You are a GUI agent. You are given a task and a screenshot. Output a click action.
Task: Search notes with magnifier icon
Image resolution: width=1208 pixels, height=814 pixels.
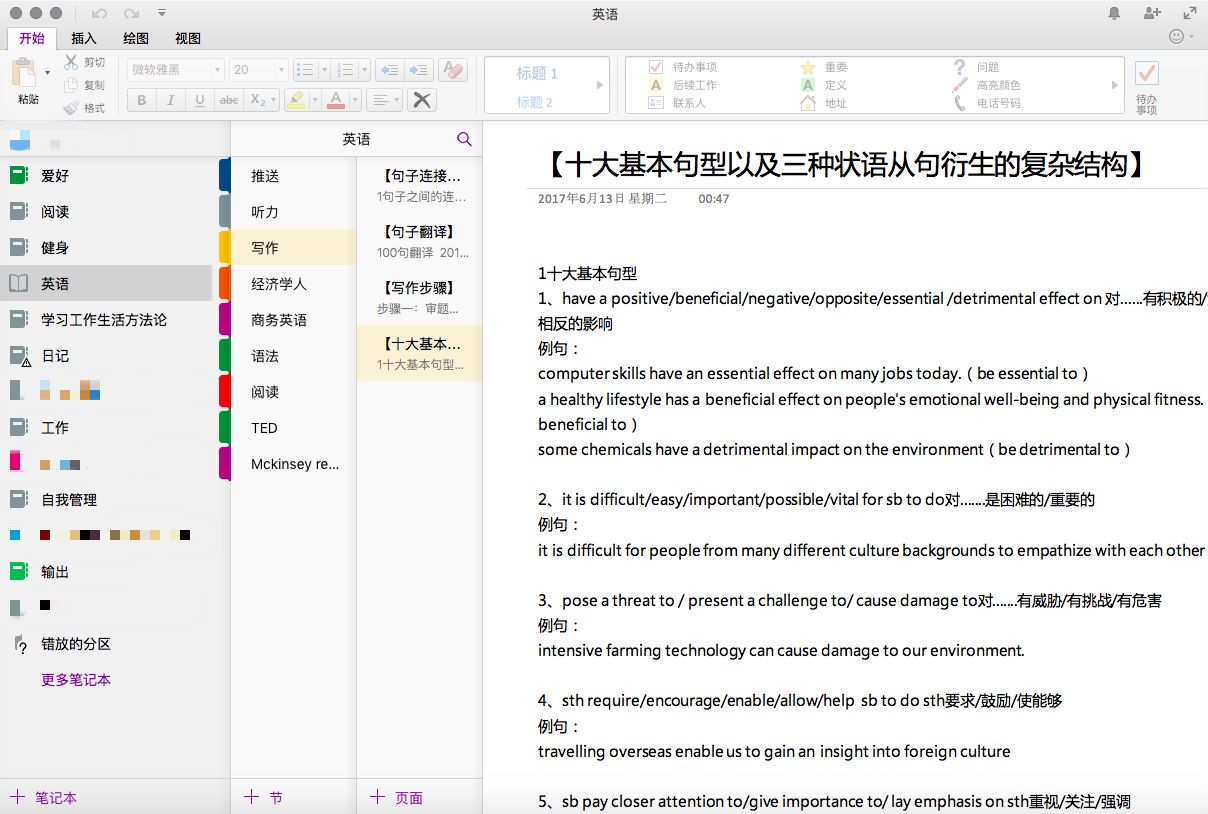click(x=464, y=139)
